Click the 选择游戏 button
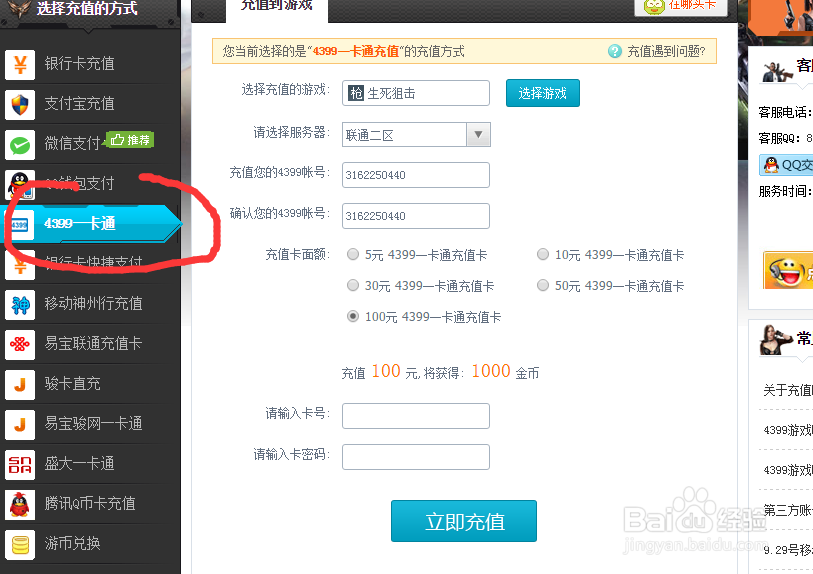This screenshot has height=574, width=813. coord(542,93)
